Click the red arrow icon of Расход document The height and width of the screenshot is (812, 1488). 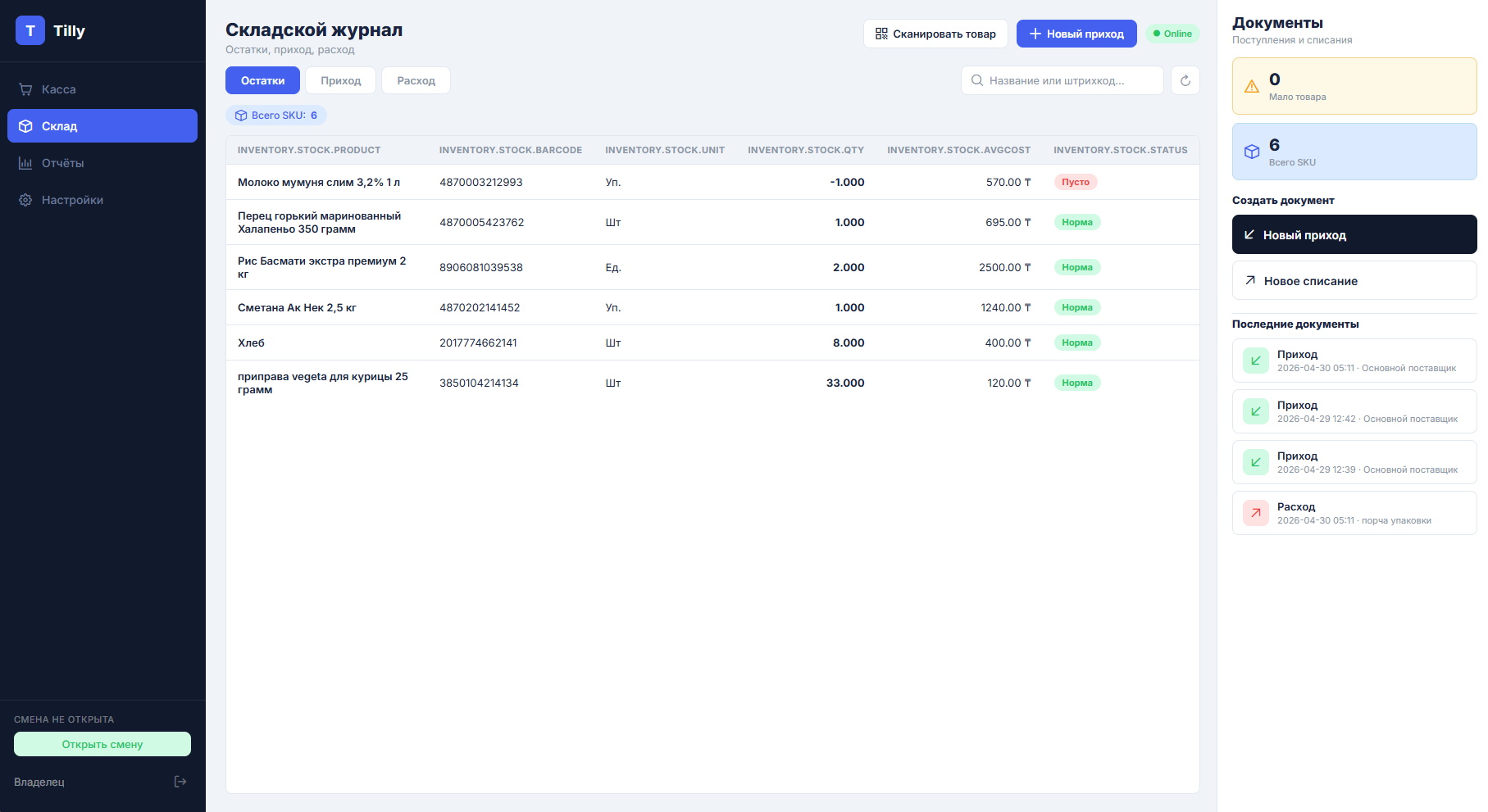(1255, 513)
